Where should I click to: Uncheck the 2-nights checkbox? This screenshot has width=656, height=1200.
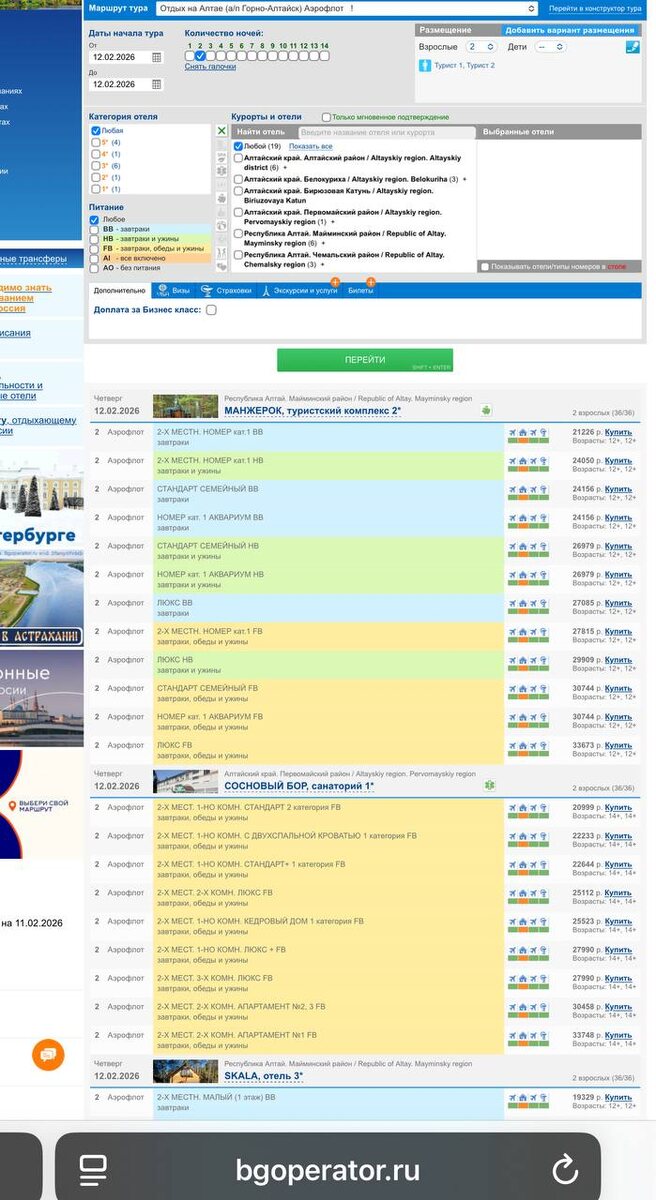point(200,56)
